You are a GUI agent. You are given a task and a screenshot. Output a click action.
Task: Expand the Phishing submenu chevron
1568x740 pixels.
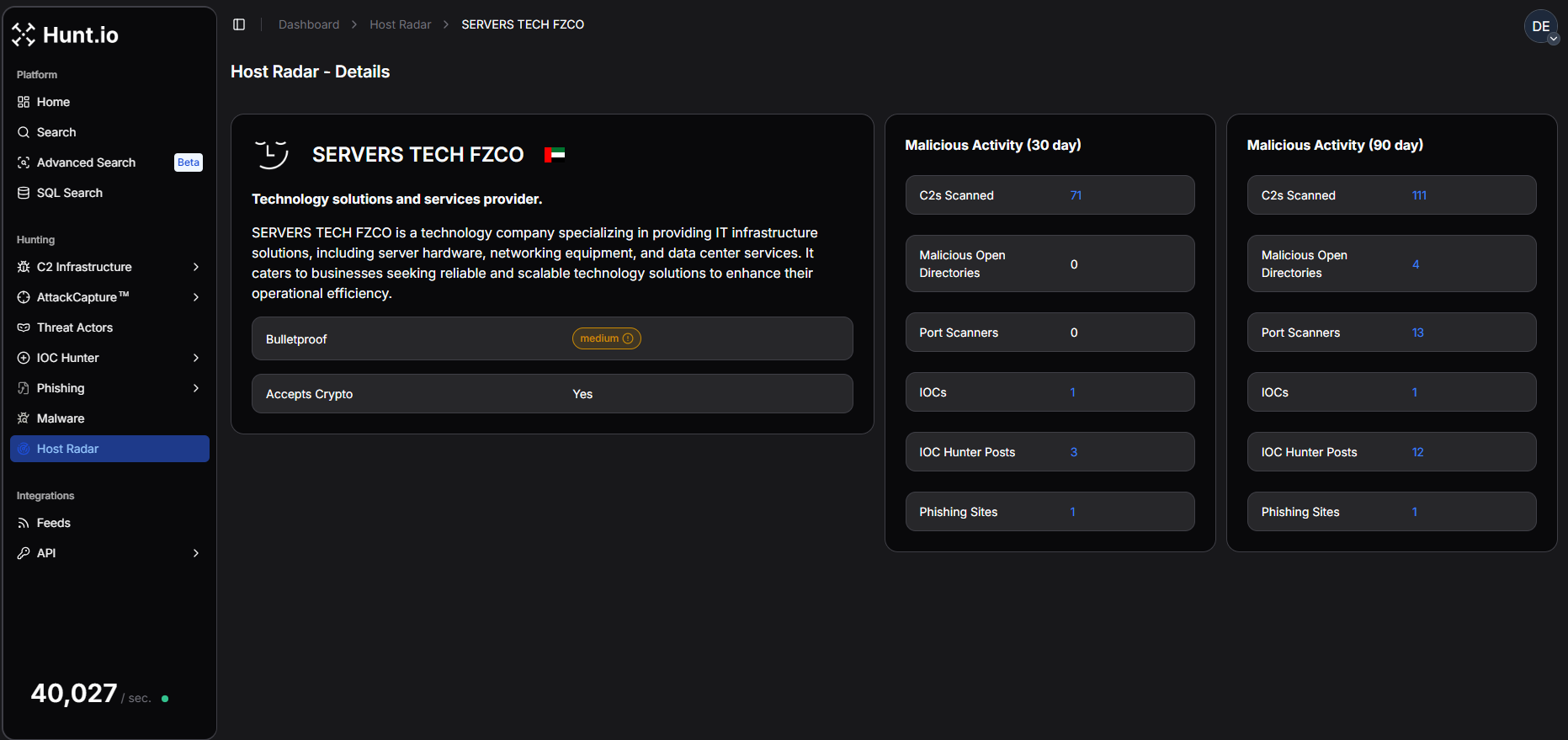[x=196, y=388]
